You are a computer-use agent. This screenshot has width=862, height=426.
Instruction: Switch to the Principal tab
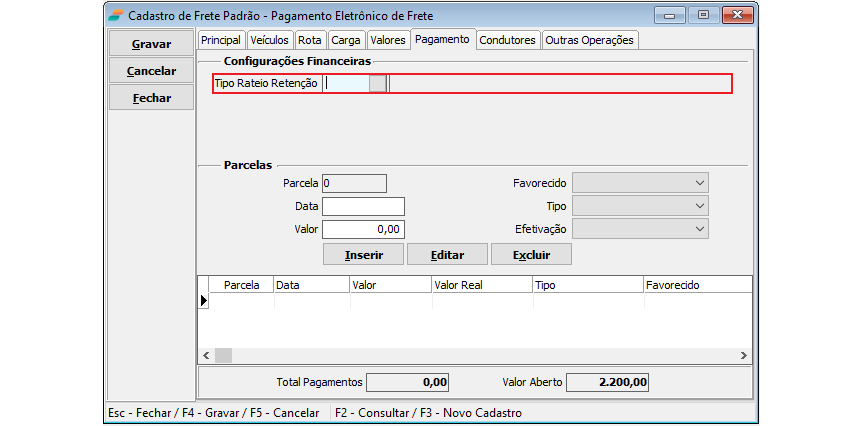coord(221,40)
